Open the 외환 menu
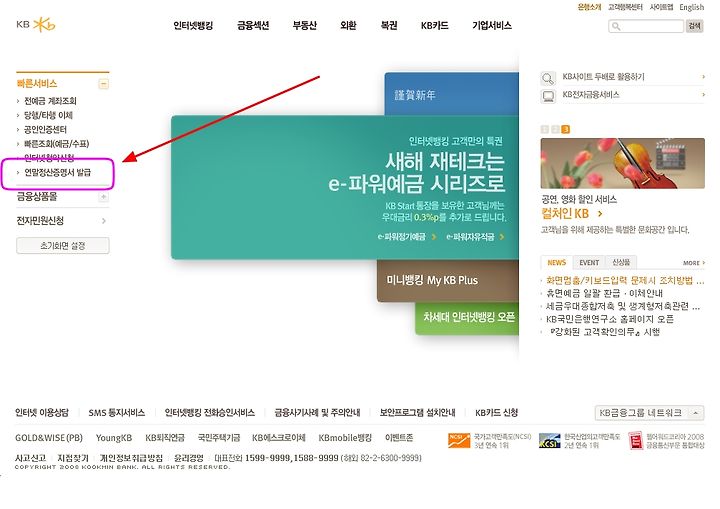Viewport: 720px width, 509px height. pos(348,25)
